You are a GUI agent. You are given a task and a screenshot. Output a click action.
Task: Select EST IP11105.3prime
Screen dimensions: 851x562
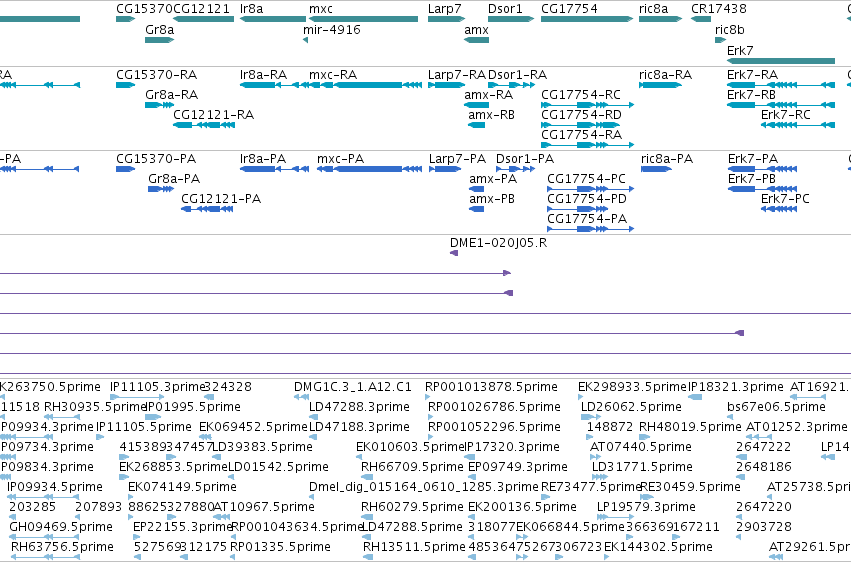pyautogui.click(x=157, y=387)
